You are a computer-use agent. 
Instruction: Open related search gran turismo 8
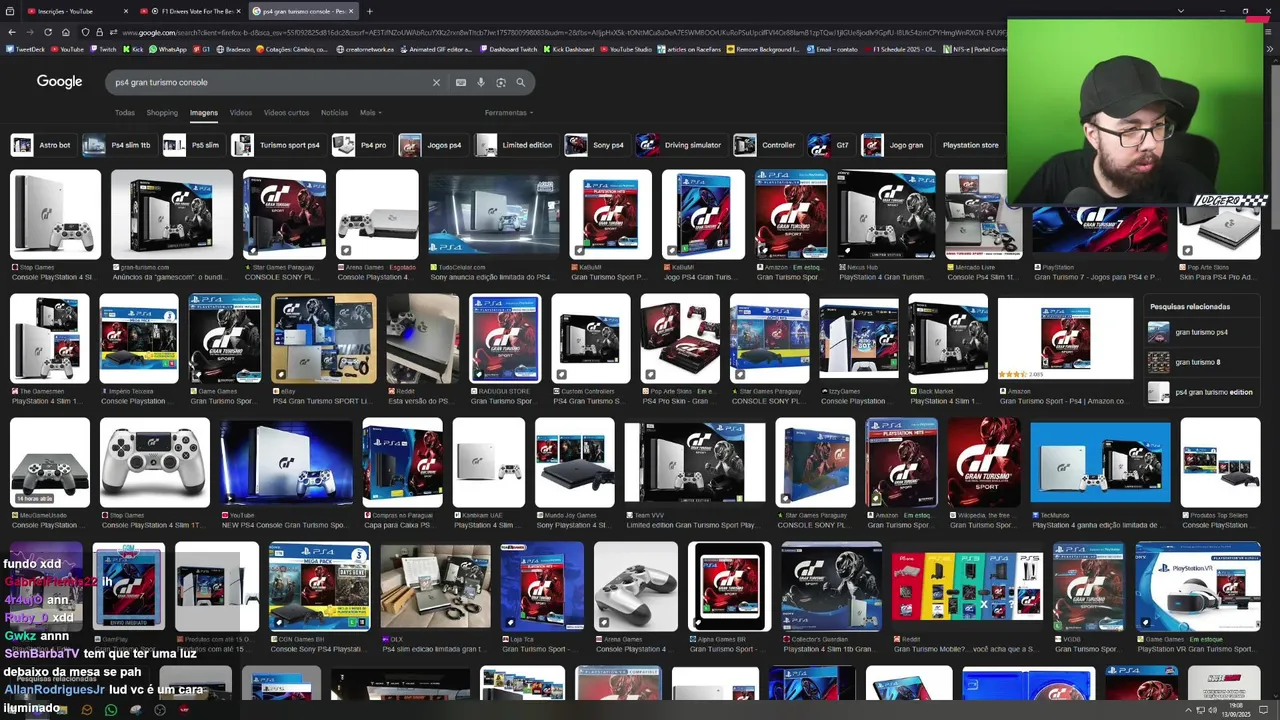(1201, 362)
